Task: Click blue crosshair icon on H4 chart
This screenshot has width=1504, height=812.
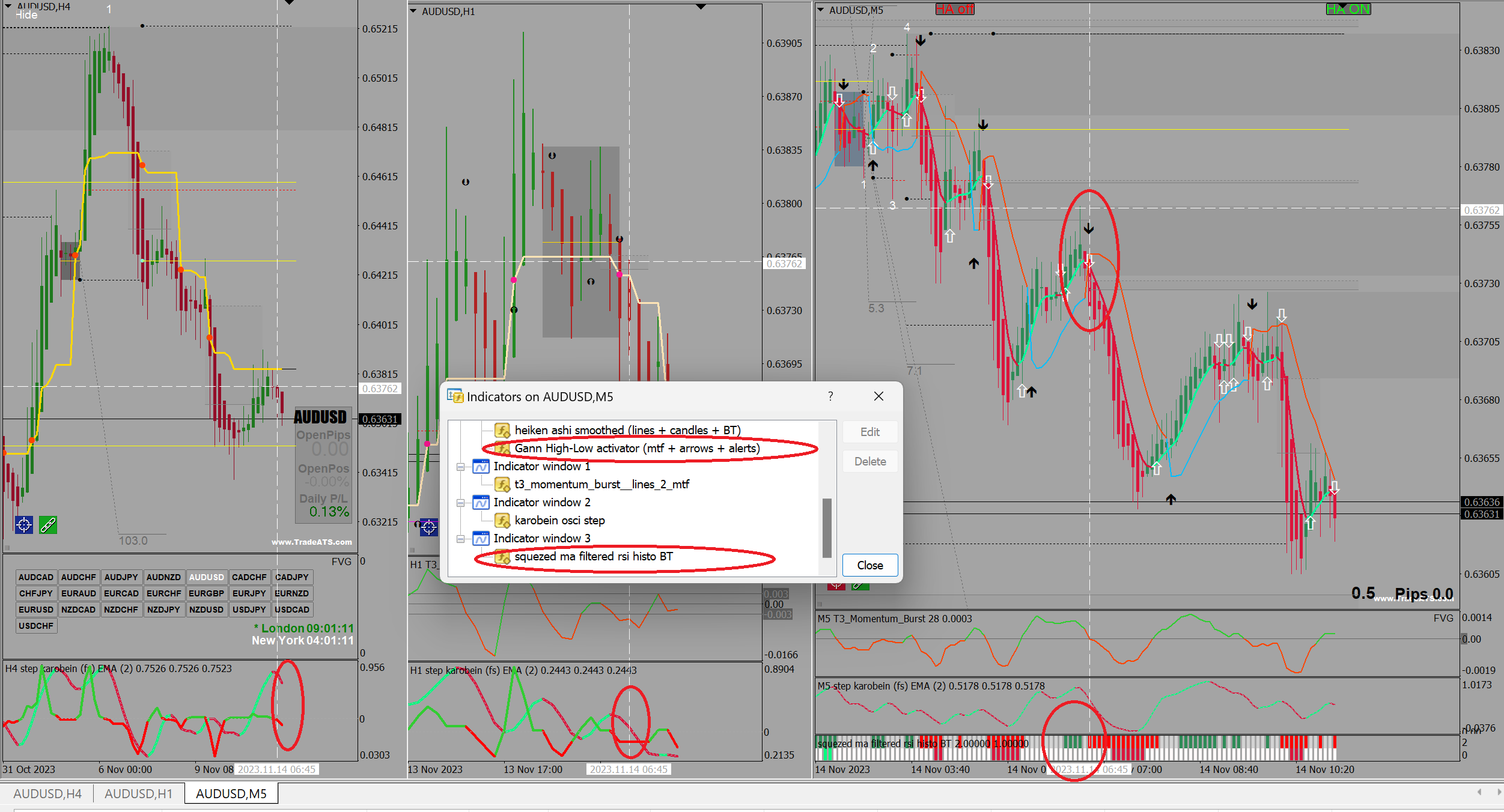Action: 24,525
